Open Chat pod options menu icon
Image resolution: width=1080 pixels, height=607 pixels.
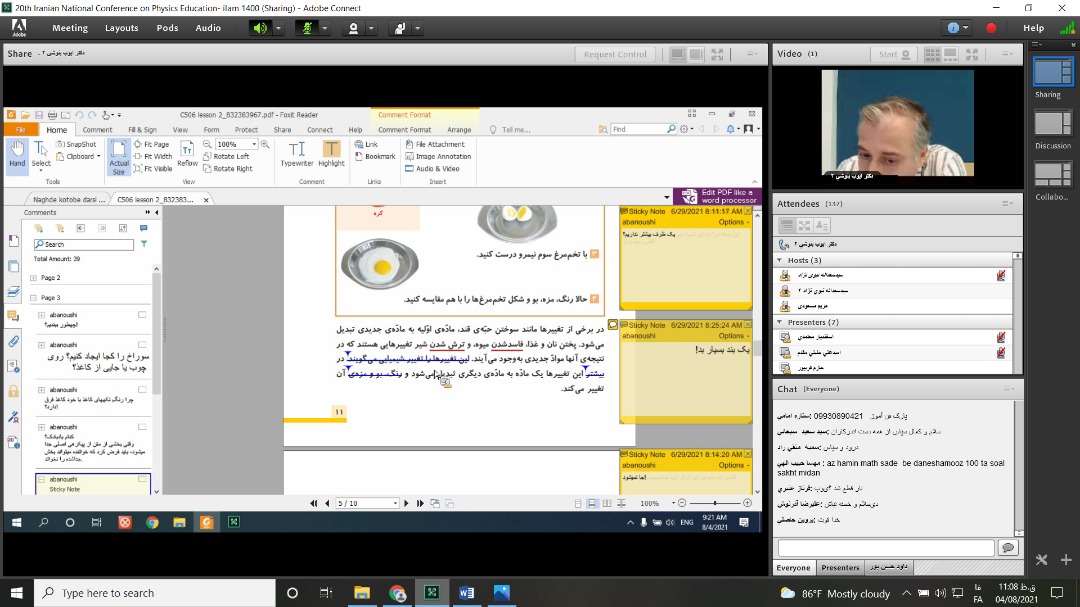coord(1011,389)
